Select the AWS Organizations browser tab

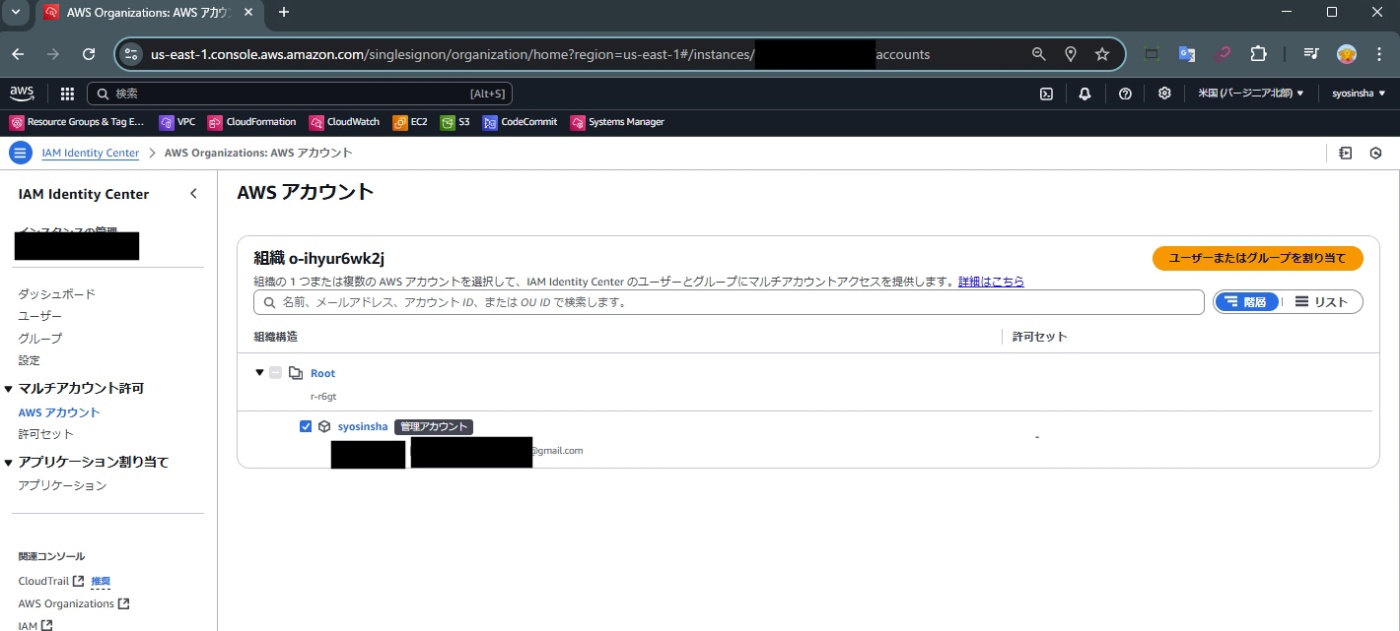[x=148, y=12]
